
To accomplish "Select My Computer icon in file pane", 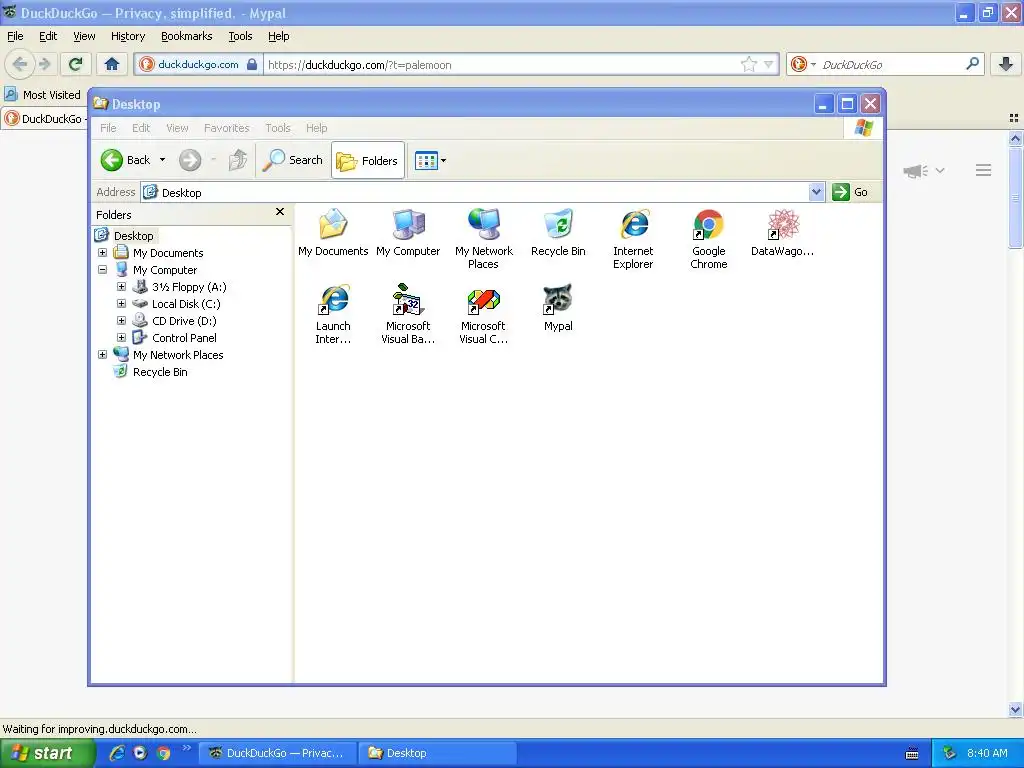I will click(x=408, y=232).
